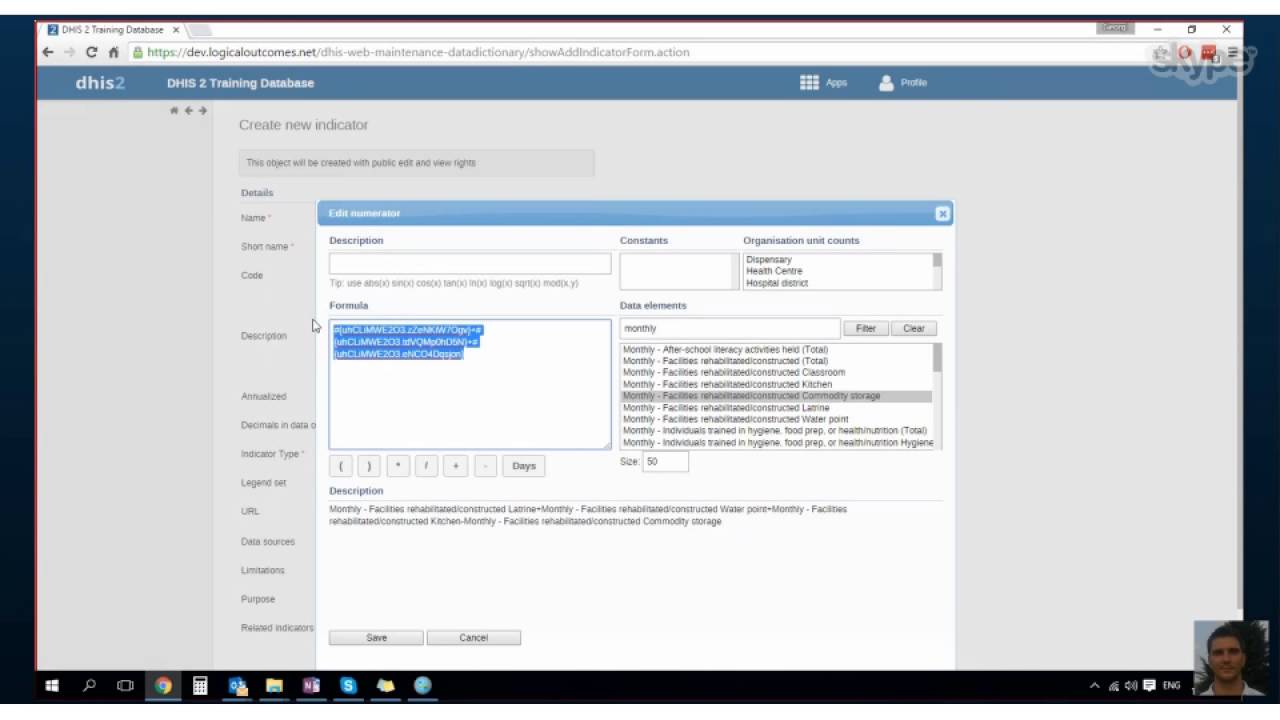Save the numerator formula
This screenshot has width=1280, height=720.
point(376,638)
